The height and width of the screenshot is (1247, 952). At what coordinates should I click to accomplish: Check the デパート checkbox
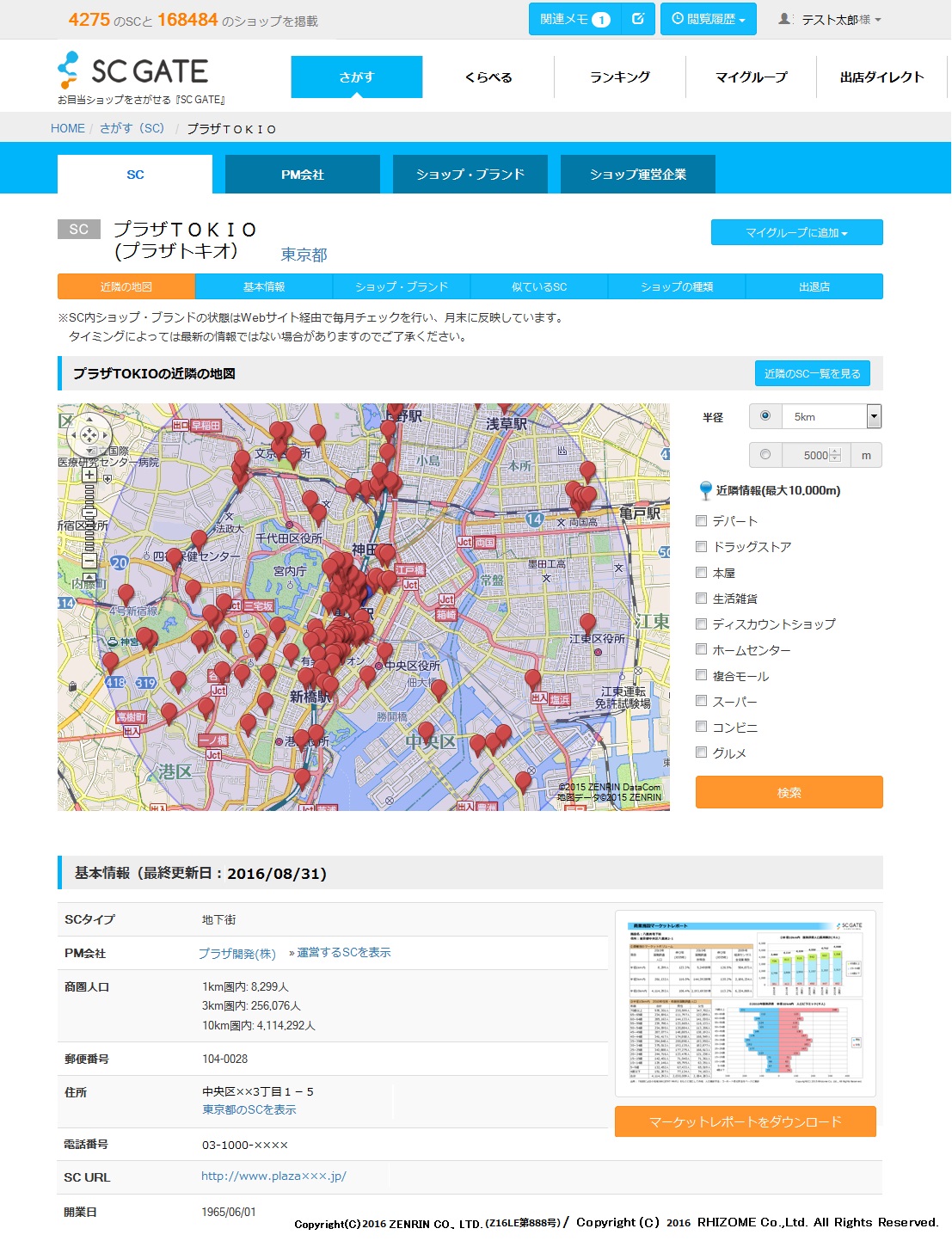pyautogui.click(x=701, y=520)
